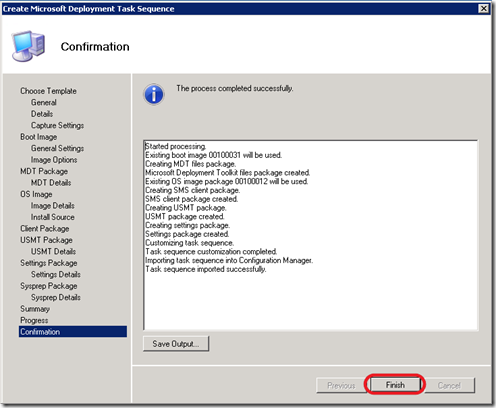The image size is (496, 408).
Task: Click the dialog title bar text
Action: (x=89, y=9)
